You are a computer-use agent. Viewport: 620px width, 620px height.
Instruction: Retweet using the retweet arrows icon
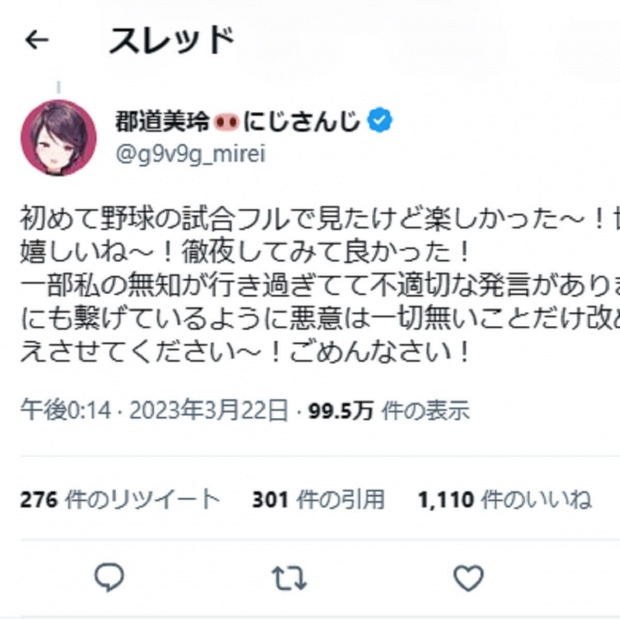[289, 578]
